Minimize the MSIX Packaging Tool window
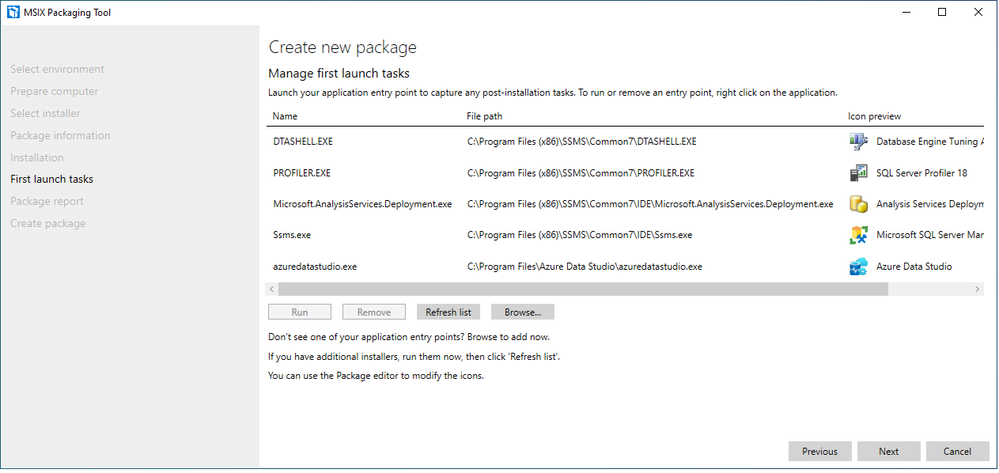The height and width of the screenshot is (473, 999). click(906, 11)
